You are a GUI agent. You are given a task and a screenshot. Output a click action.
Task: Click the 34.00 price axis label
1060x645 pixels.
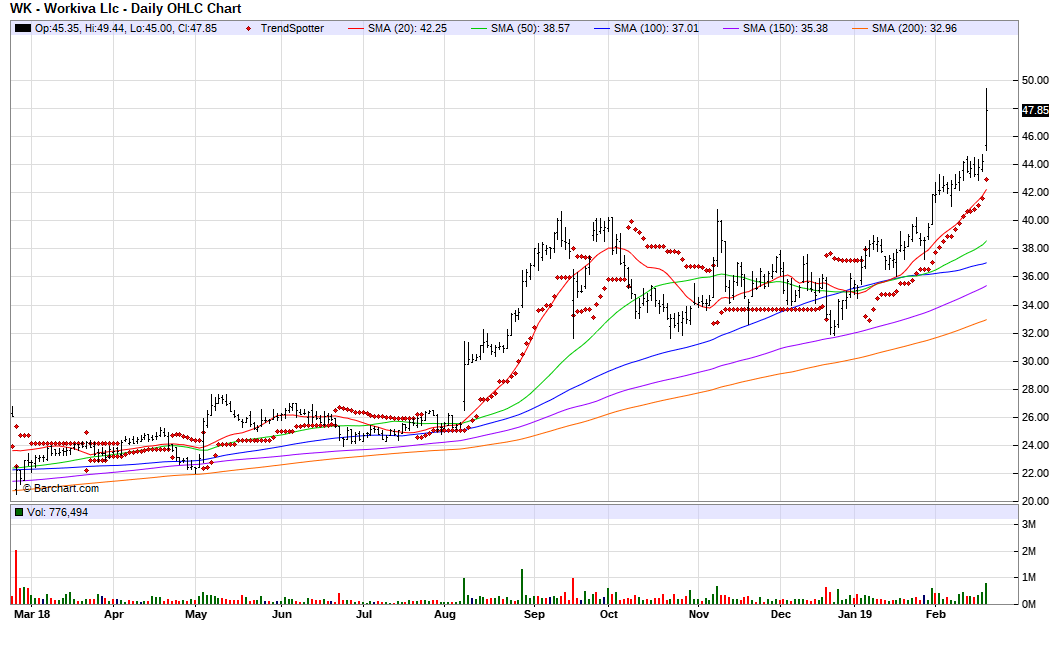1035,305
